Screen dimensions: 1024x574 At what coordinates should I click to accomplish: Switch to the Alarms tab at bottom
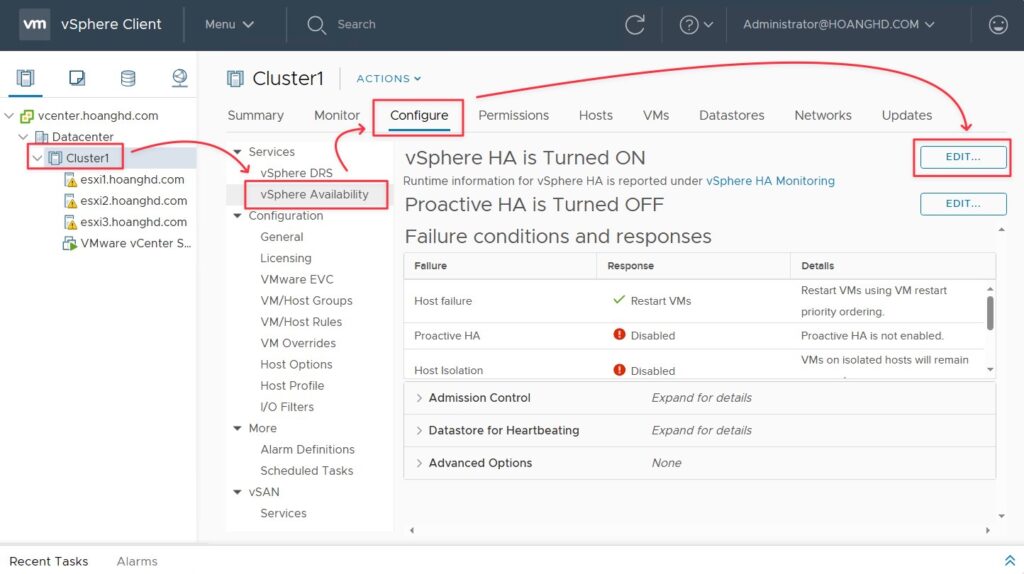137,561
